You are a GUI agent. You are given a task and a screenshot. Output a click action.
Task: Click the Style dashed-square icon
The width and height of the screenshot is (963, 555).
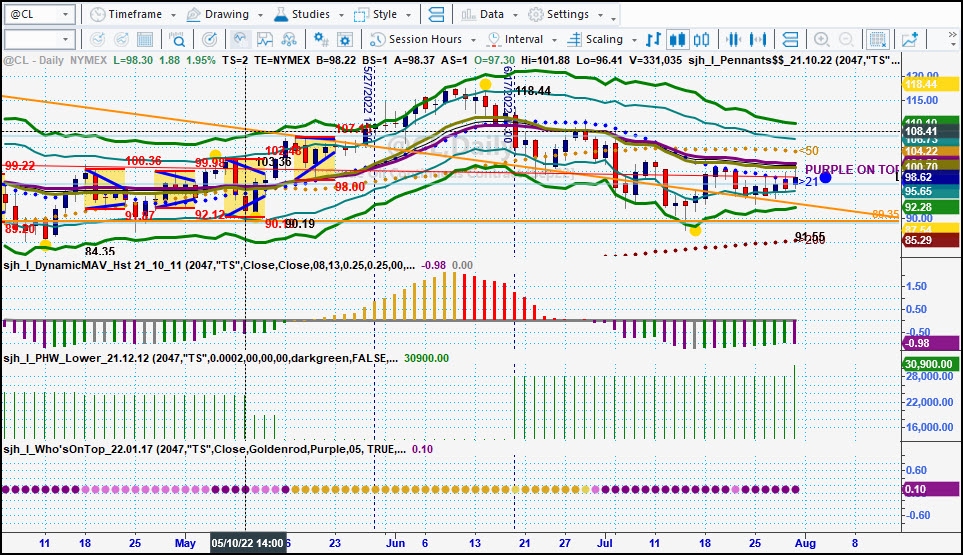pos(361,14)
